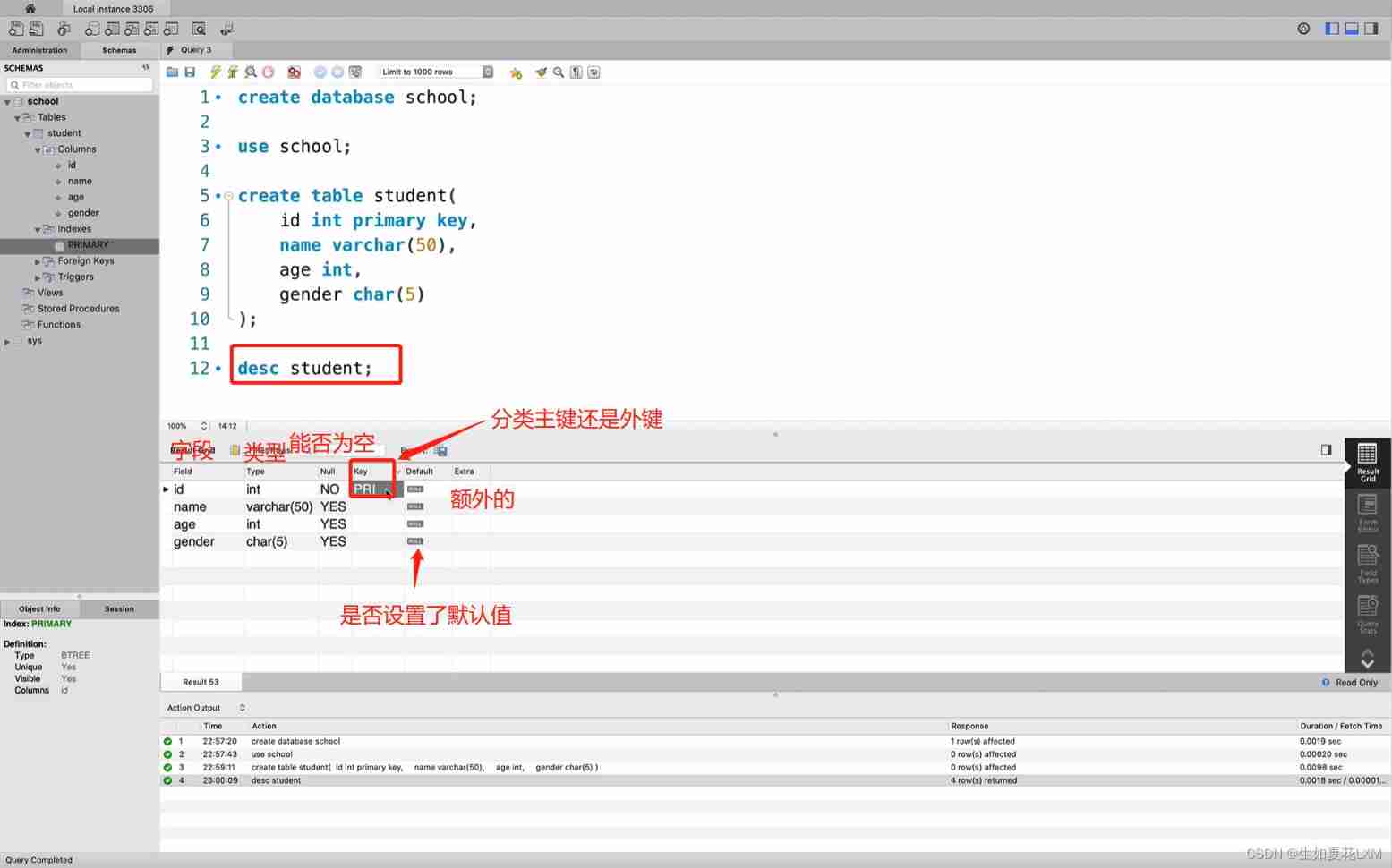Toggle continue-on-error script icon
This screenshot has height=868, width=1392.
[x=294, y=72]
